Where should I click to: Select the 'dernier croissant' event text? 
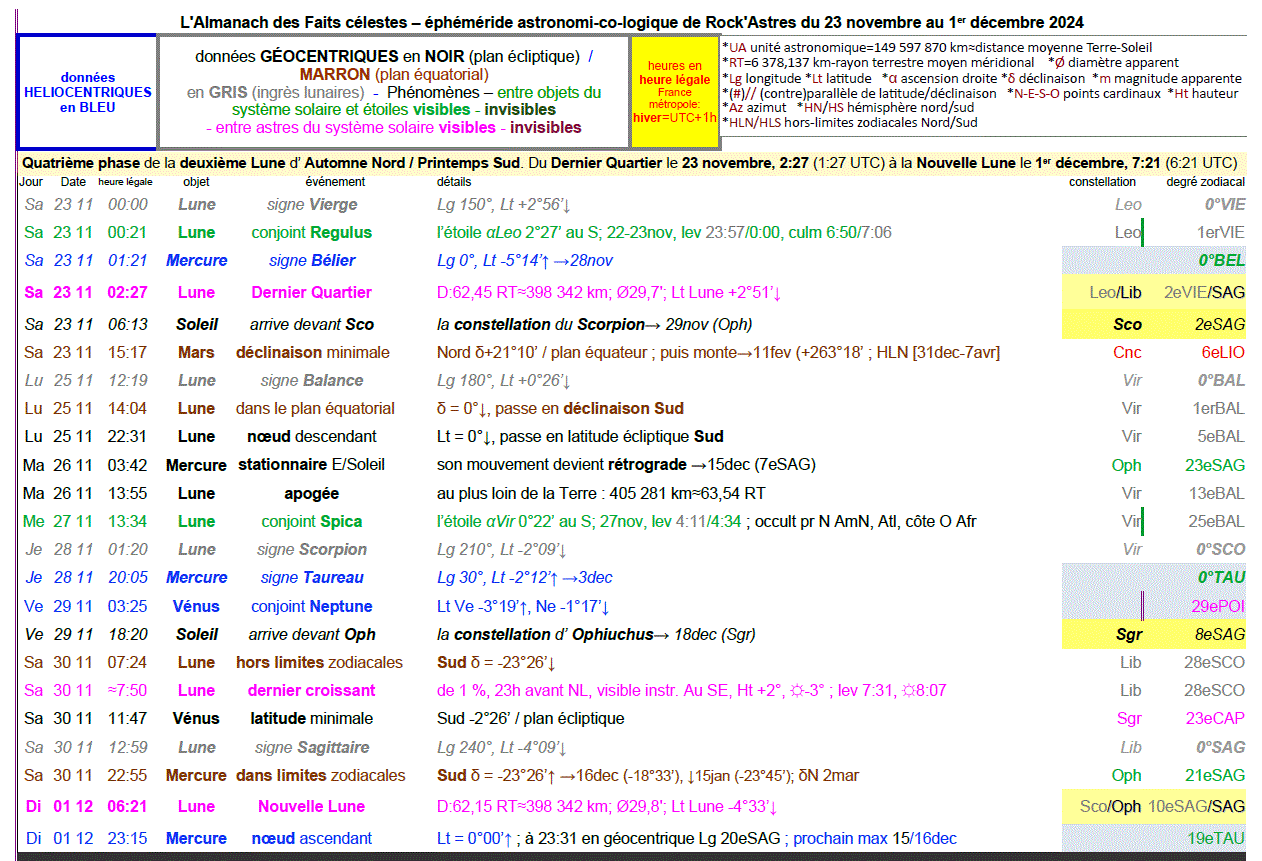coord(311,691)
